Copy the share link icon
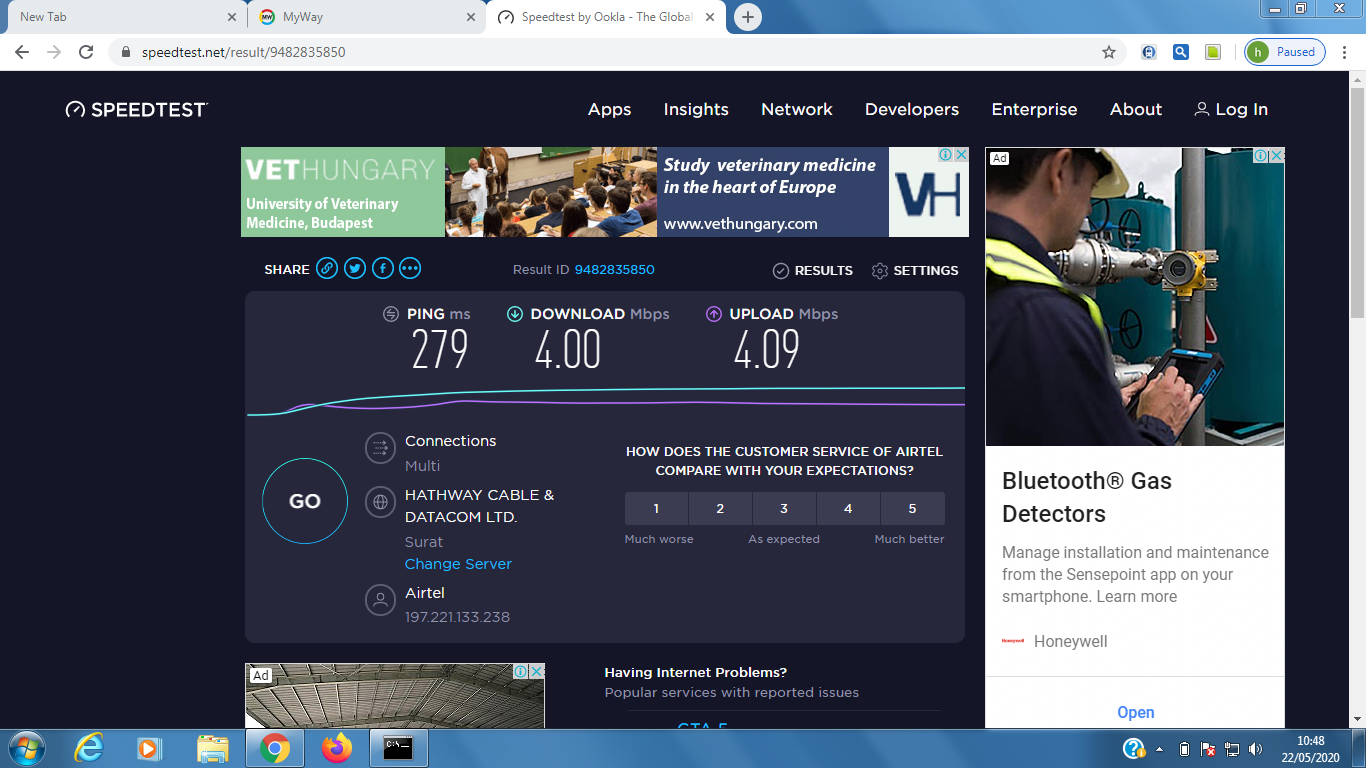Screen dimensions: 1366x768 point(327,269)
